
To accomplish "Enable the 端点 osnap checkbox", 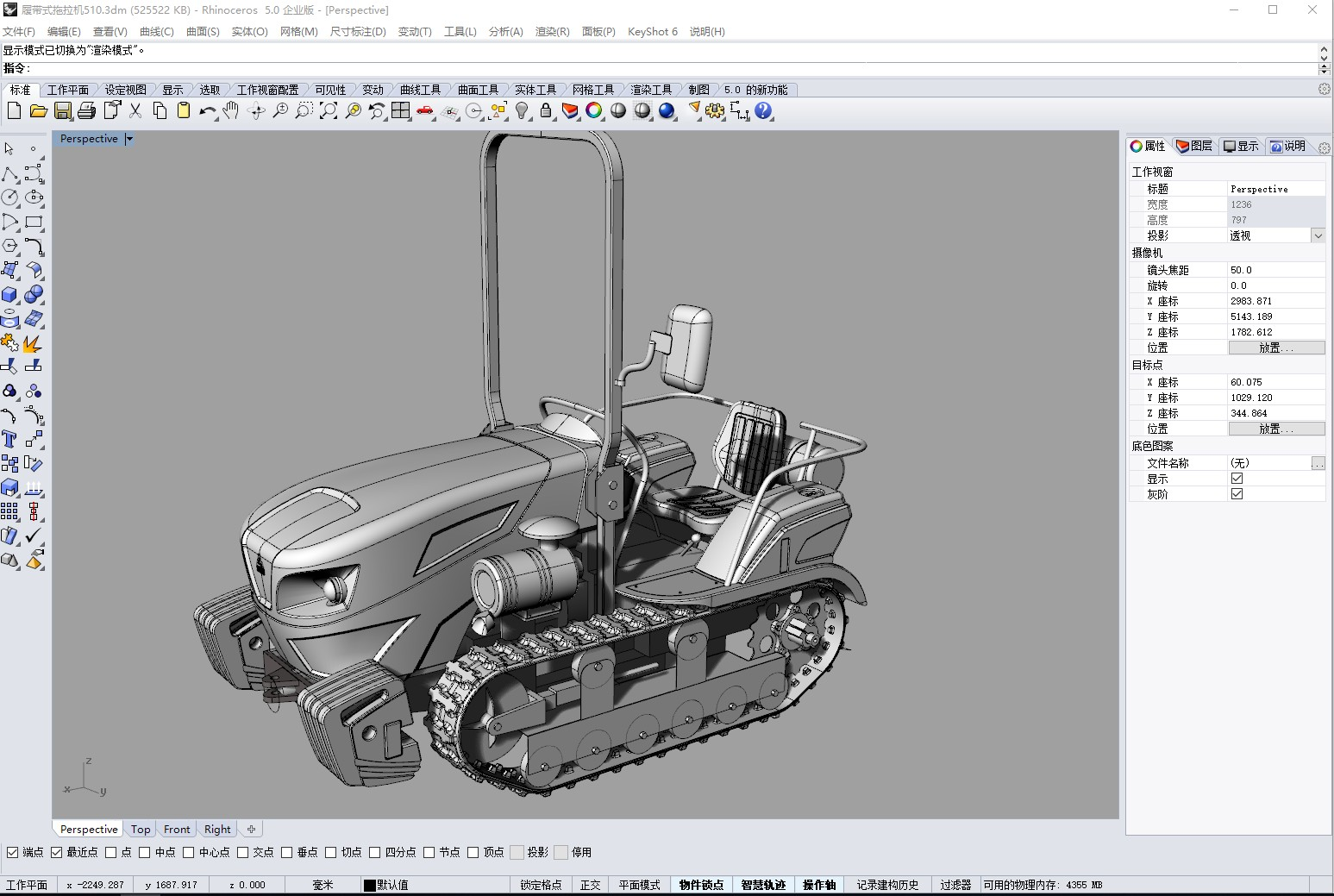I will (13, 852).
